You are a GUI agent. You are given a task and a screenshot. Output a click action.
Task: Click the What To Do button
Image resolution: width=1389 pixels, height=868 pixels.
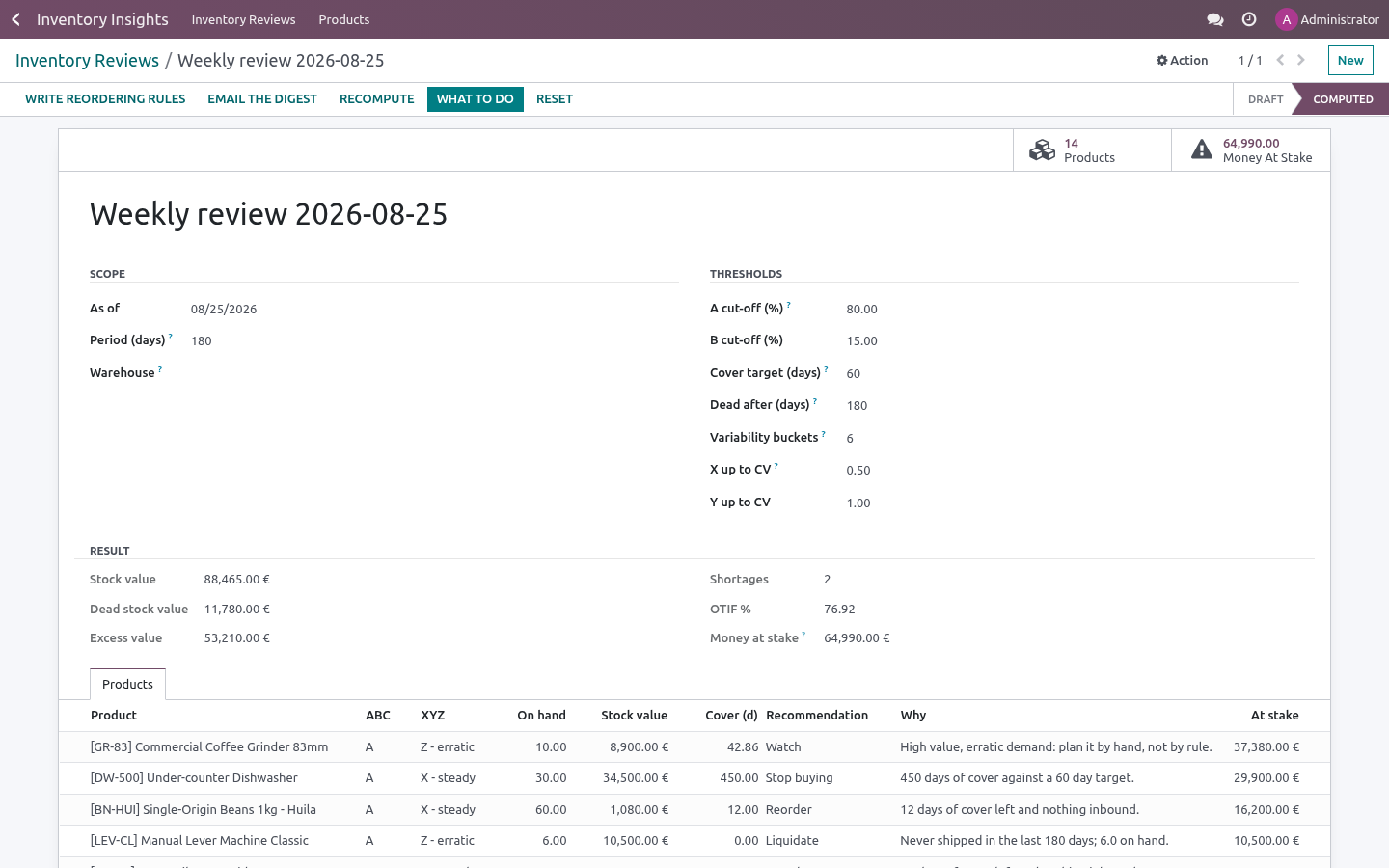click(476, 99)
